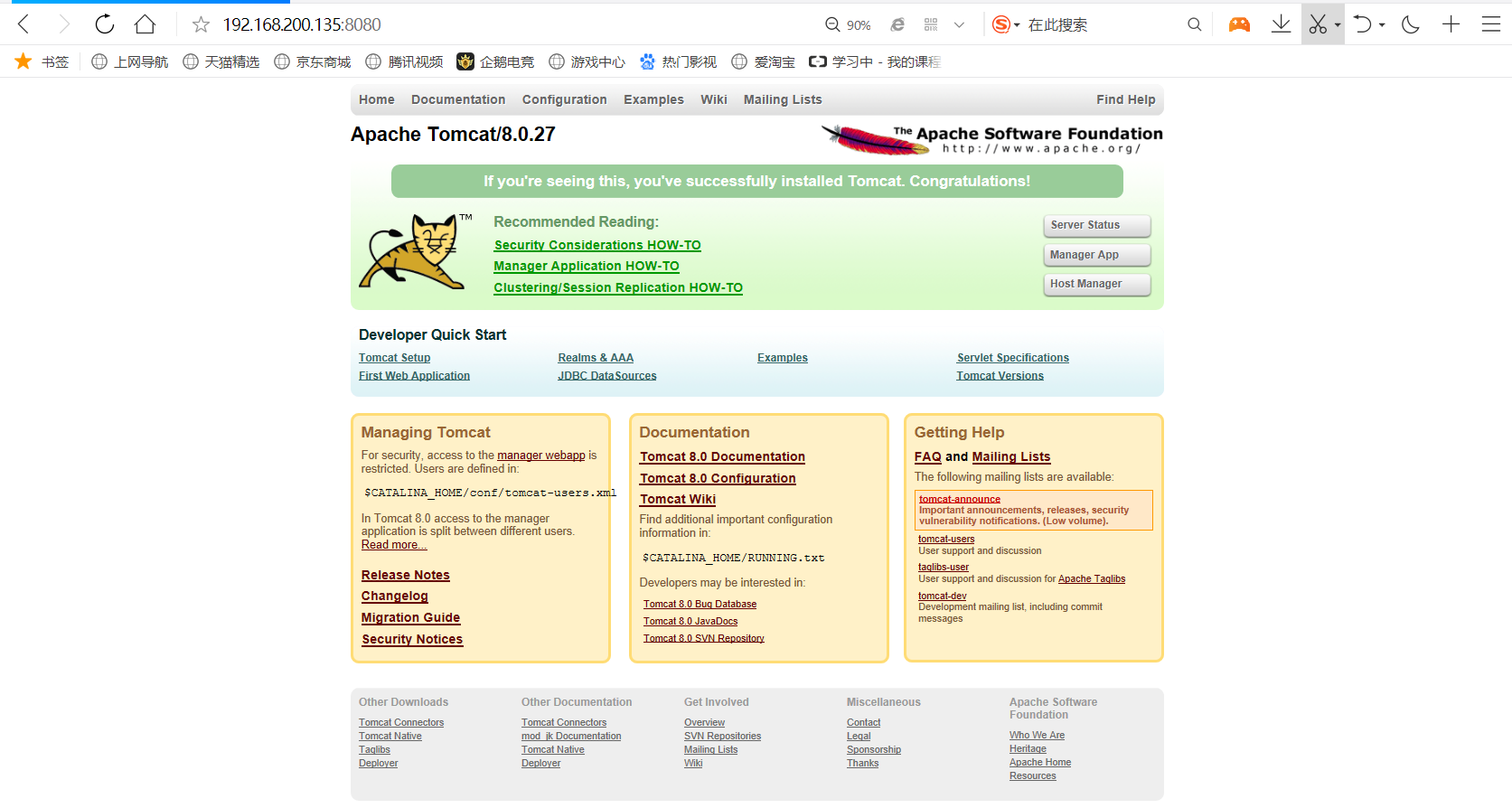
Task: Open the downloads manager
Action: coord(1281,24)
